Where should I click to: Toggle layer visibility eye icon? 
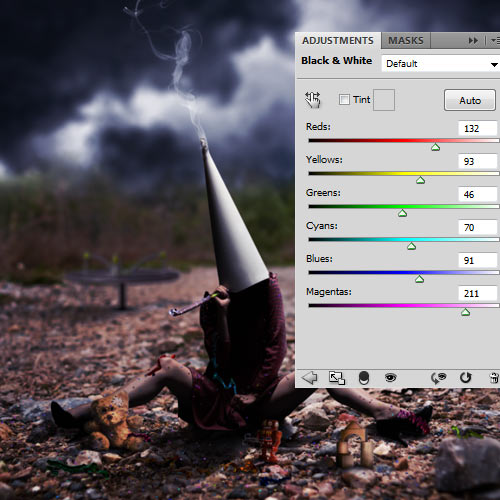[390, 378]
